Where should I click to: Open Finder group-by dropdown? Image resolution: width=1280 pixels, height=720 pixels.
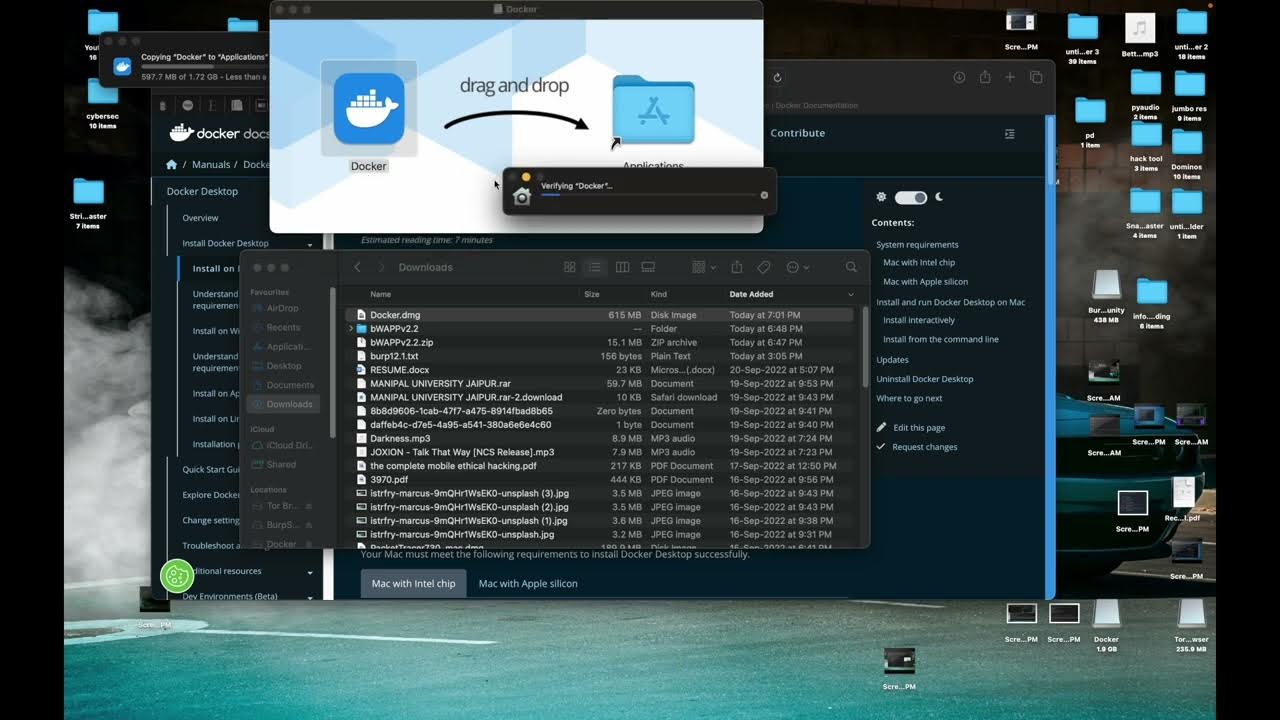coord(704,267)
